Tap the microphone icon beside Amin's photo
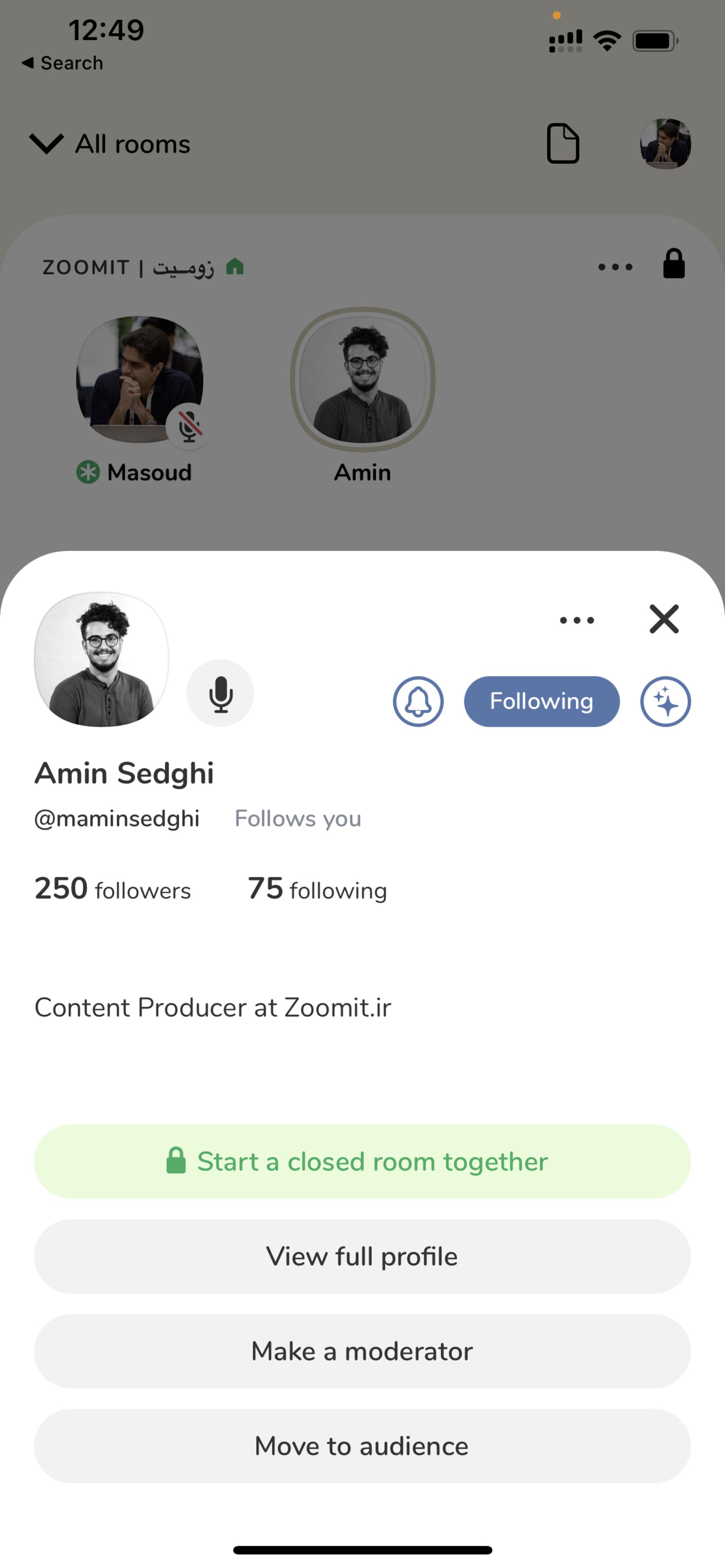This screenshot has width=725, height=1568. (220, 693)
